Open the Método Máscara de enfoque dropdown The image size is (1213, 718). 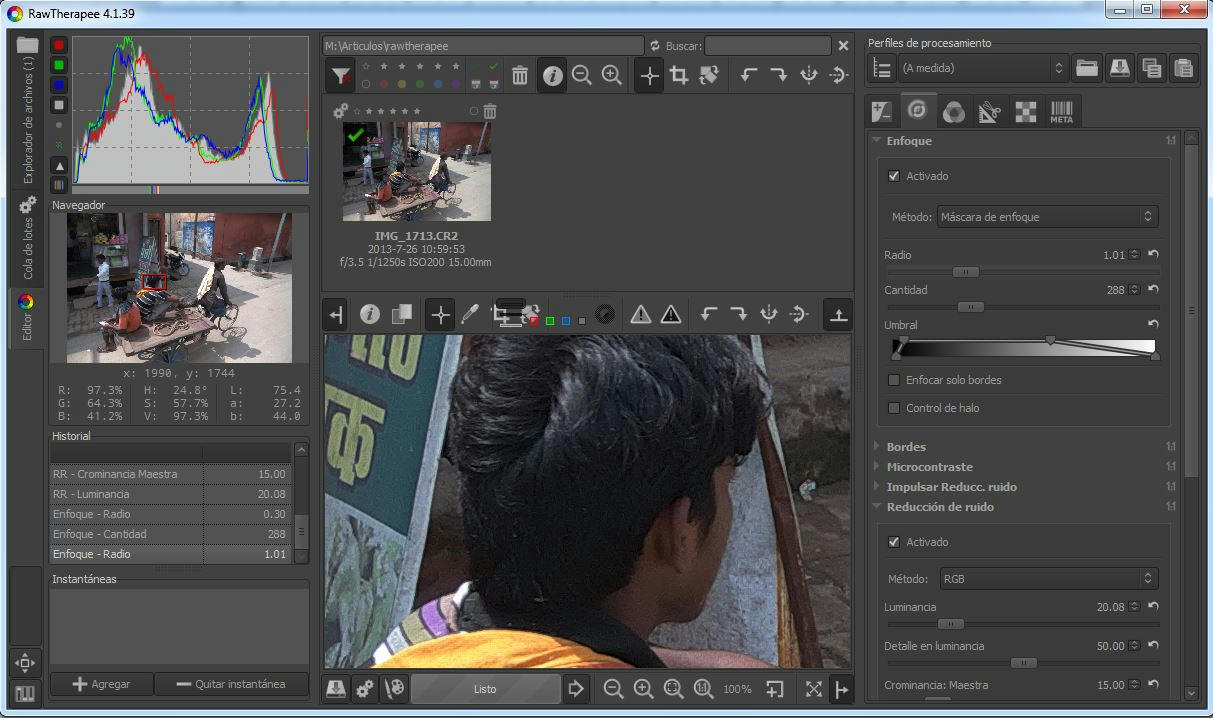[x=1047, y=216]
